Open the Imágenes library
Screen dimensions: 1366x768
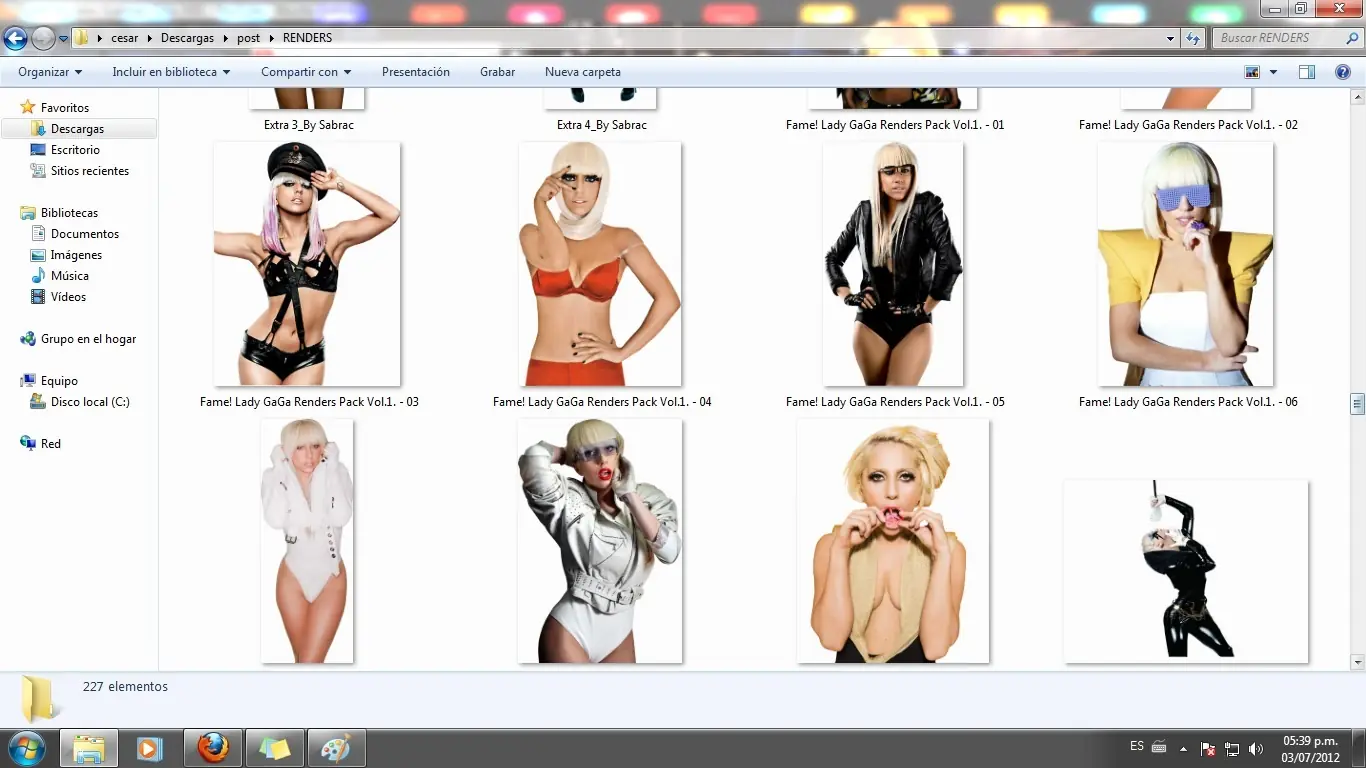coord(76,255)
